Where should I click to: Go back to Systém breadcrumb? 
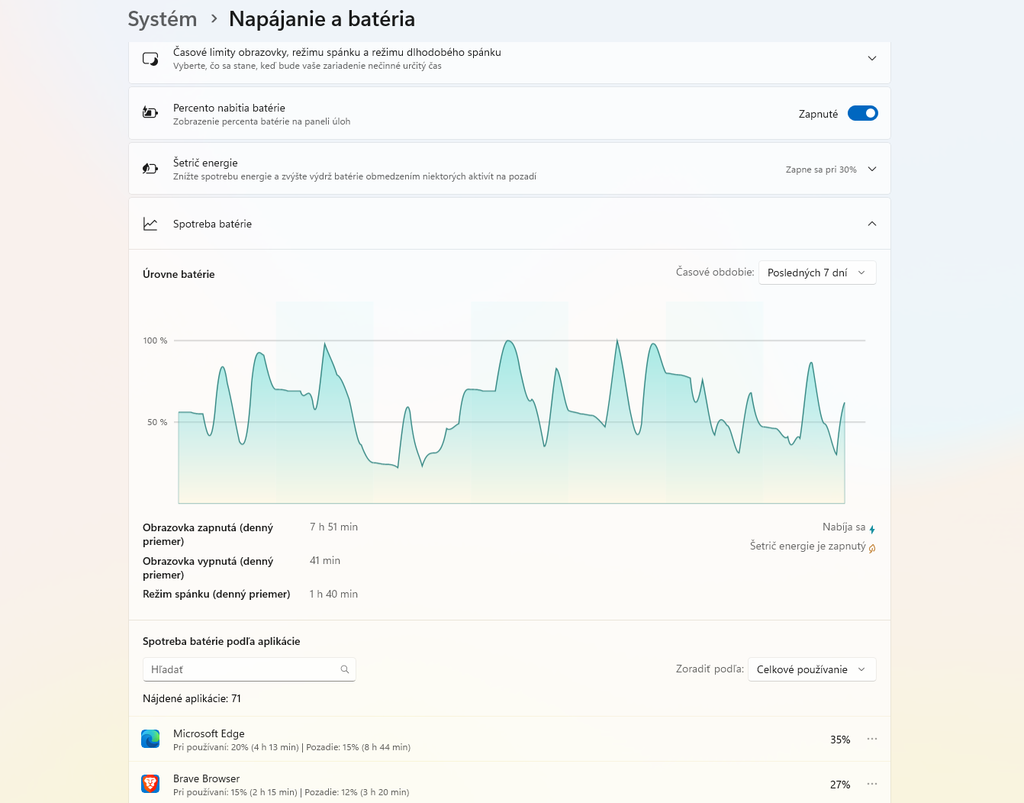(162, 19)
